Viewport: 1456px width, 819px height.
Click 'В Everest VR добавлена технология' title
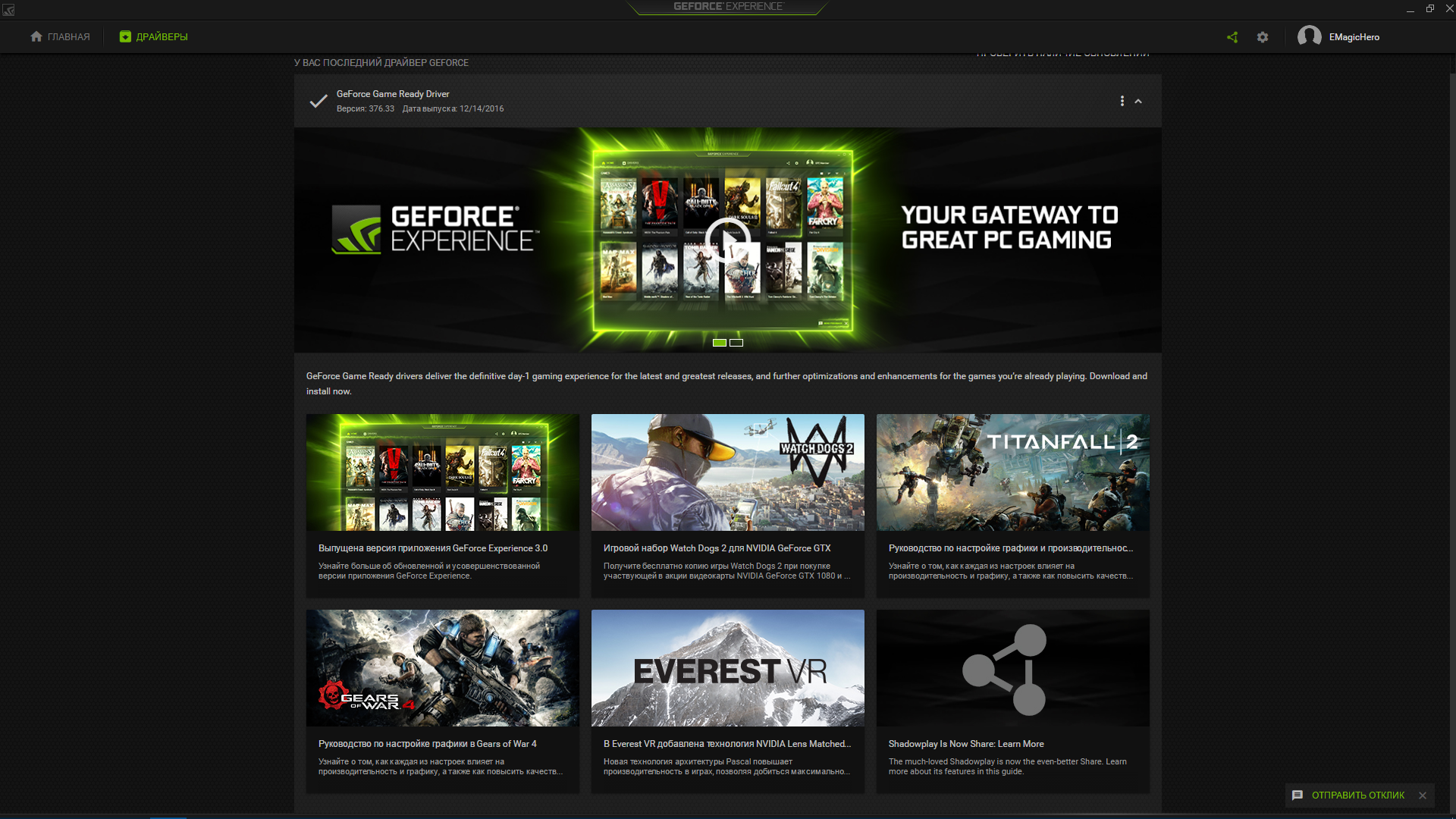coord(727,744)
